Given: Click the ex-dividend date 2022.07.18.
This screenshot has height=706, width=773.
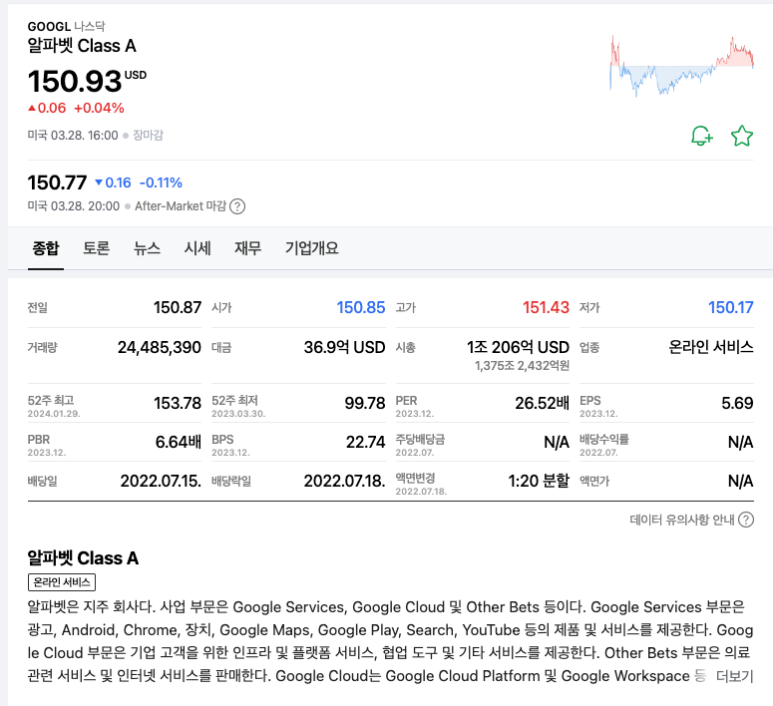Looking at the screenshot, I should pos(345,481).
